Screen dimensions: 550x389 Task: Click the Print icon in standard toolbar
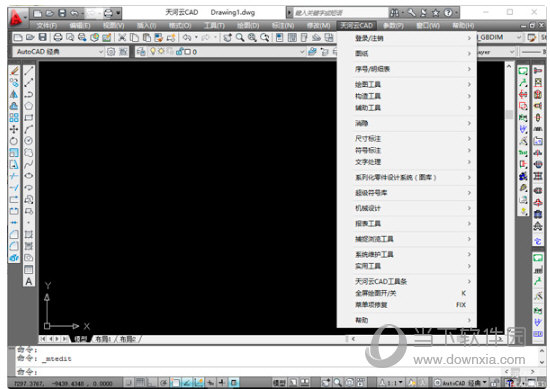(58, 37)
